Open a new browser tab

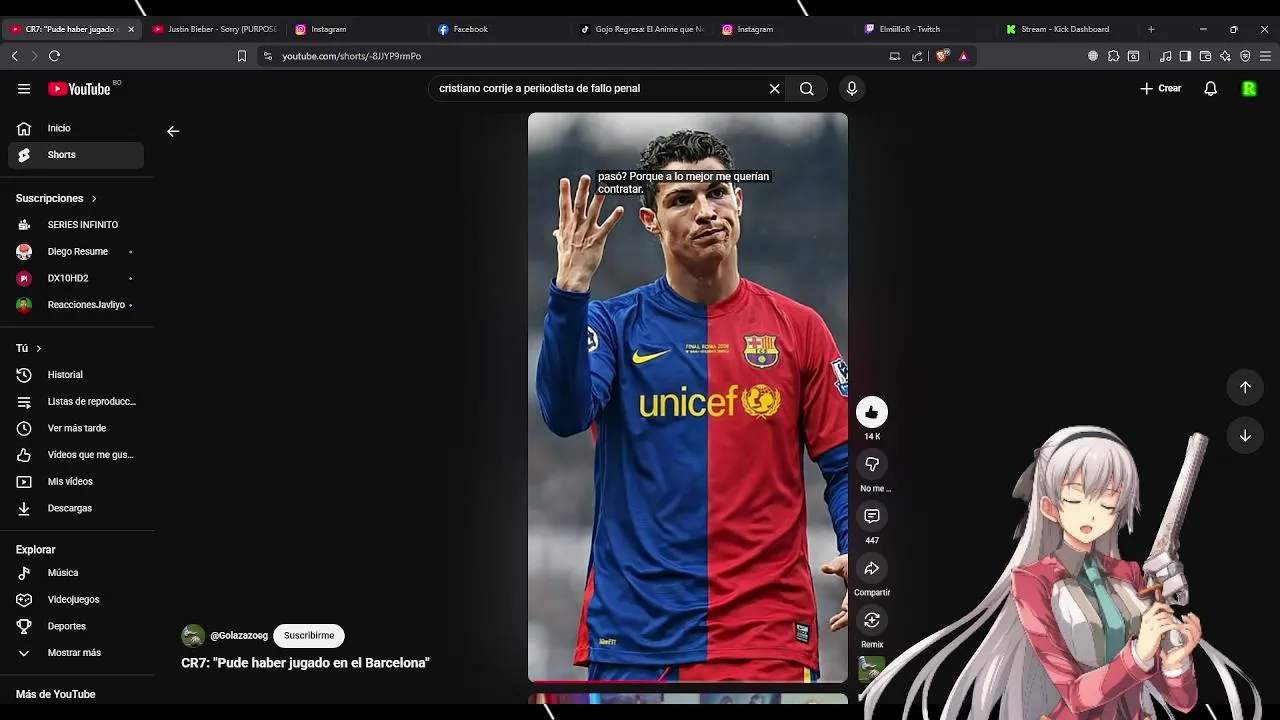pyautogui.click(x=1151, y=29)
